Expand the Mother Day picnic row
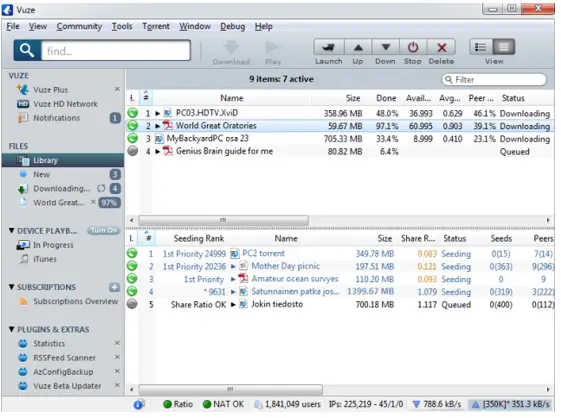The image size is (561, 418). (233, 267)
